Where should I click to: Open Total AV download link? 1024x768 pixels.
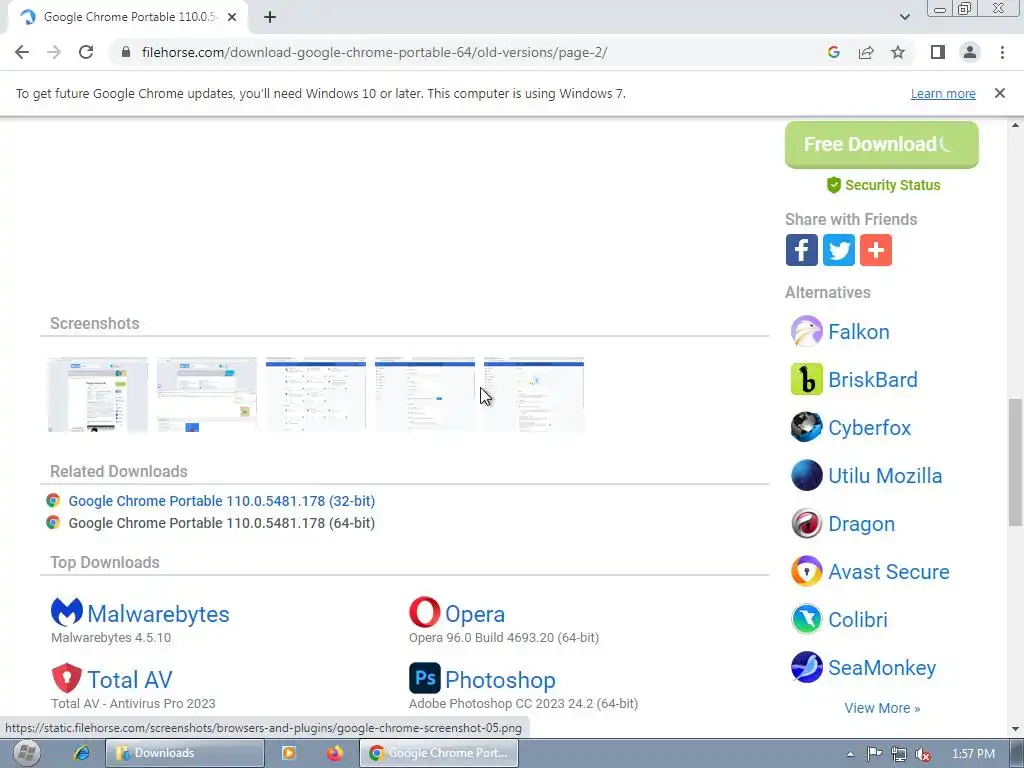click(x=130, y=680)
